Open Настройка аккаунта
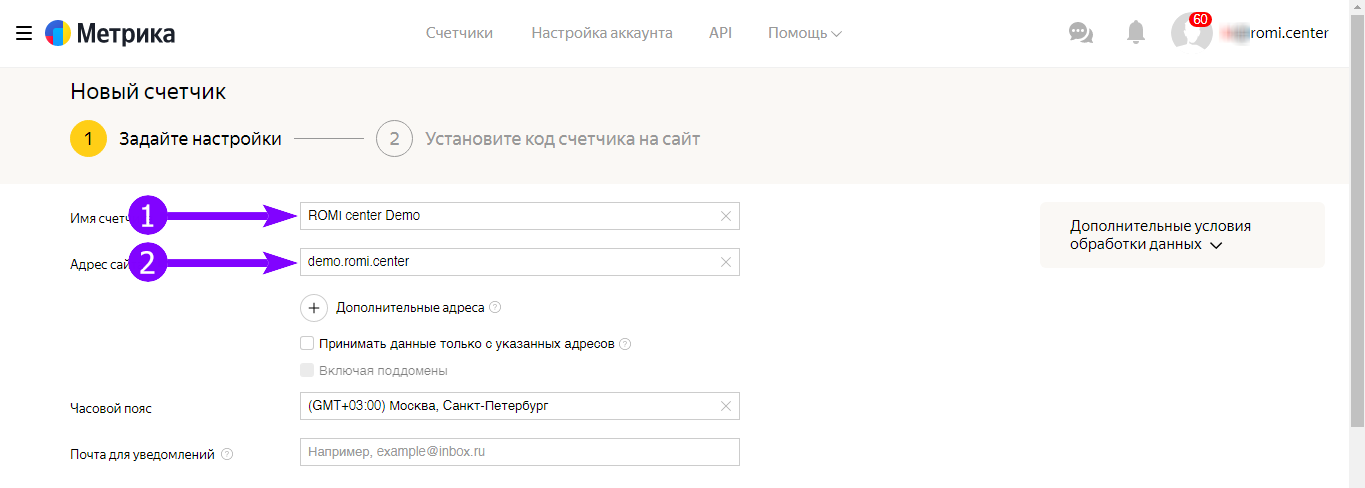Screen dimensions: 1365x488 click(x=602, y=33)
